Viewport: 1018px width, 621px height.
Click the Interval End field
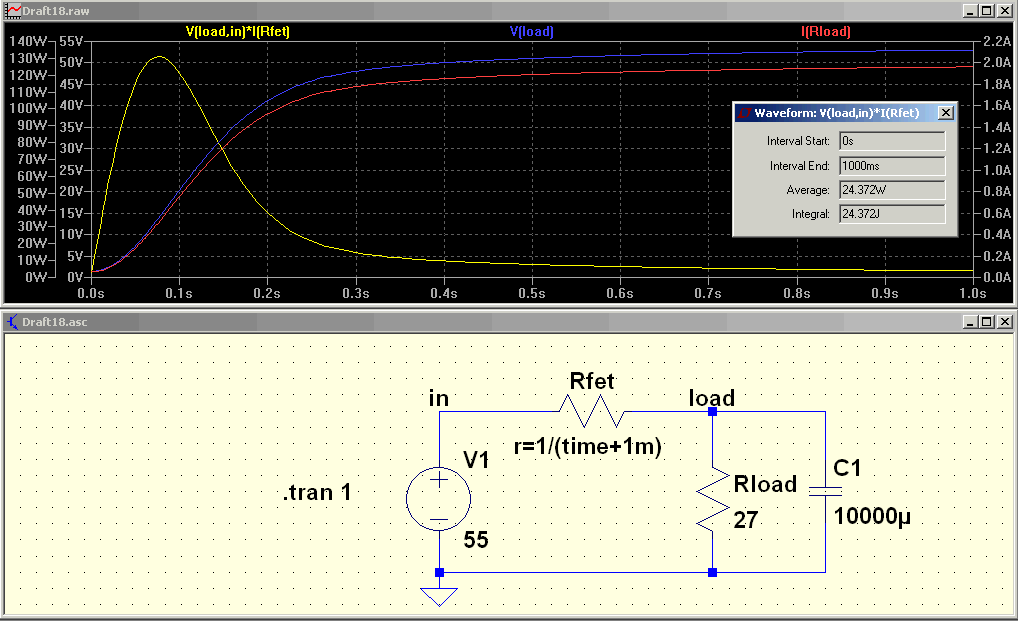pyautogui.click(x=892, y=165)
